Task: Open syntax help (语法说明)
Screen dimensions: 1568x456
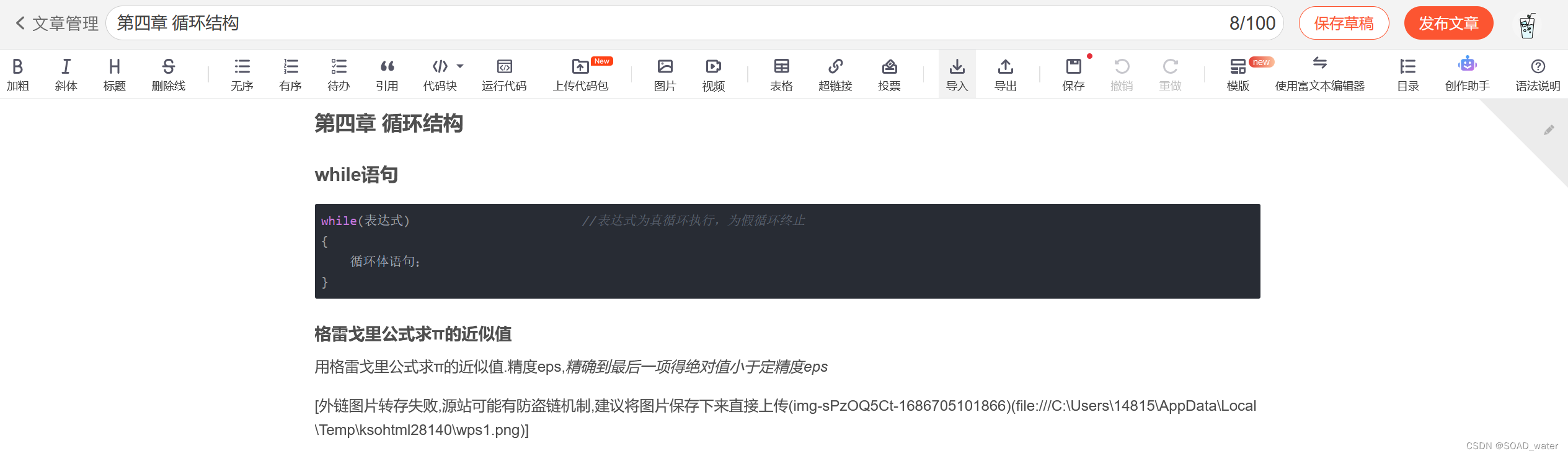Action: (x=1538, y=74)
